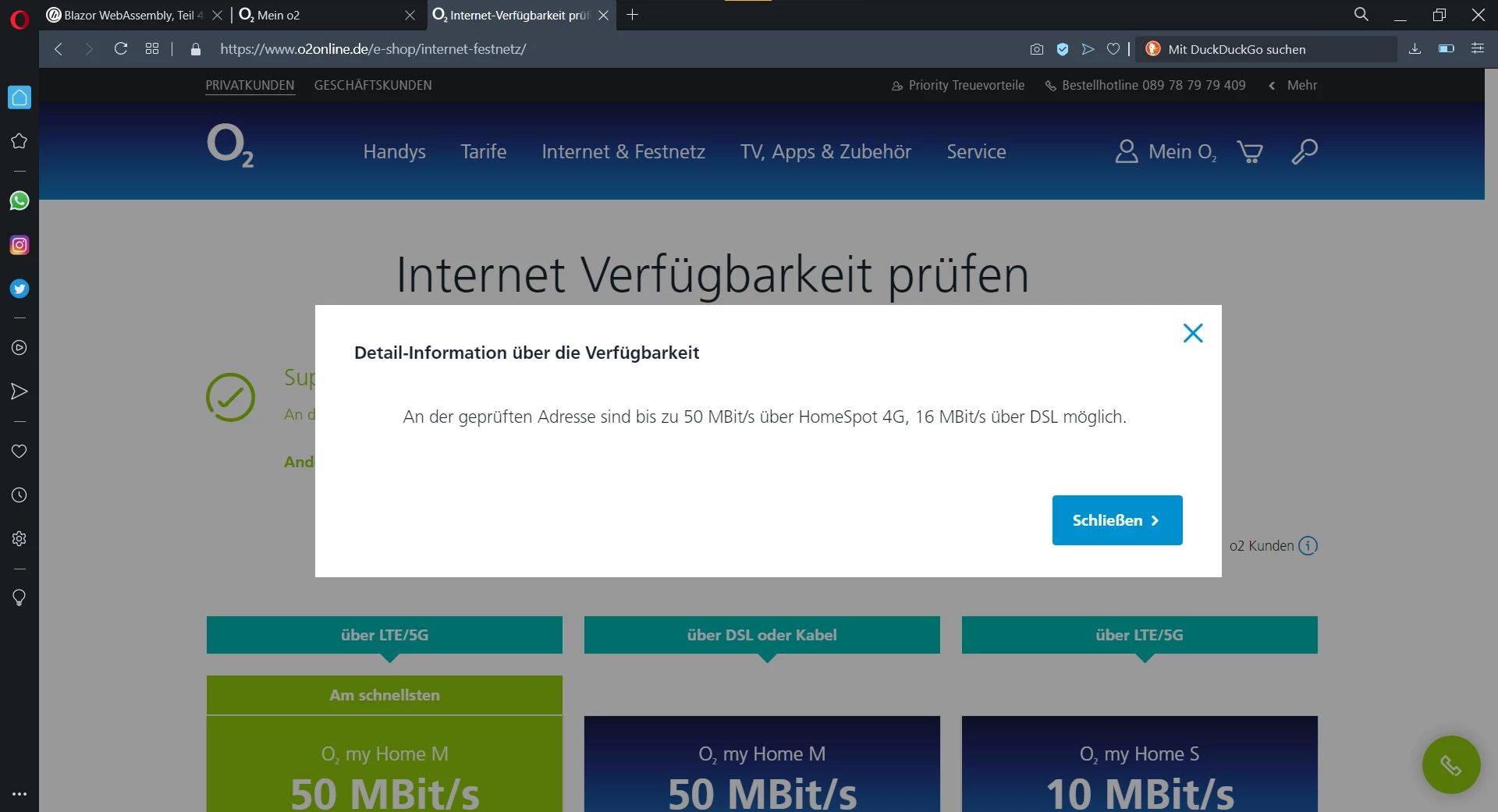Toggle battery saver icon in toolbar

click(1447, 49)
